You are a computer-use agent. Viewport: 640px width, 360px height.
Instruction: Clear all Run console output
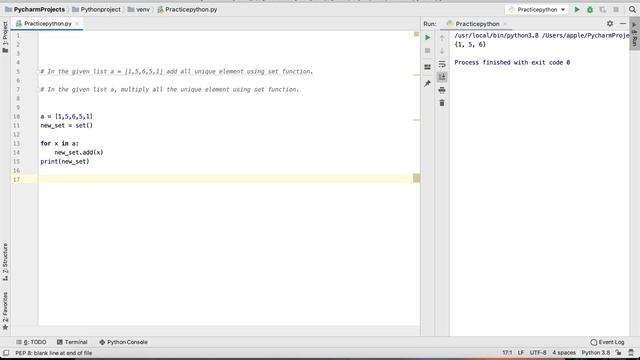pyautogui.click(x=442, y=103)
